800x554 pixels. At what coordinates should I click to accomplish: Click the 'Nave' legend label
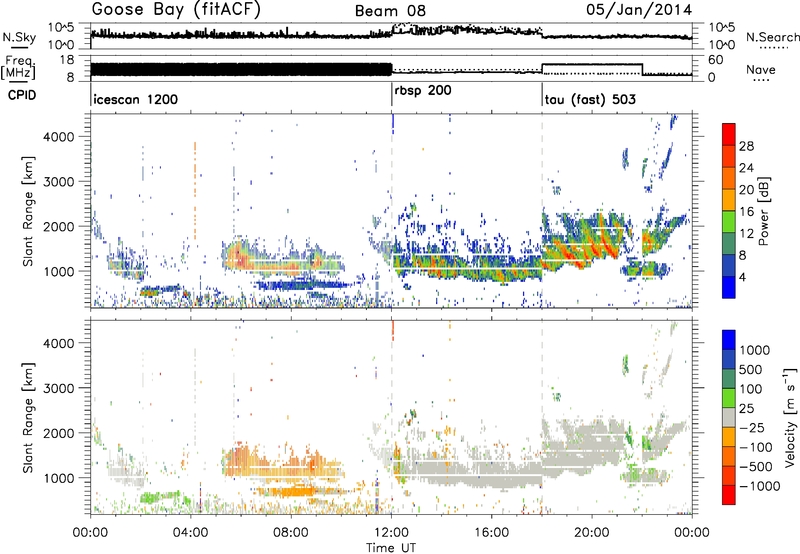click(760, 69)
